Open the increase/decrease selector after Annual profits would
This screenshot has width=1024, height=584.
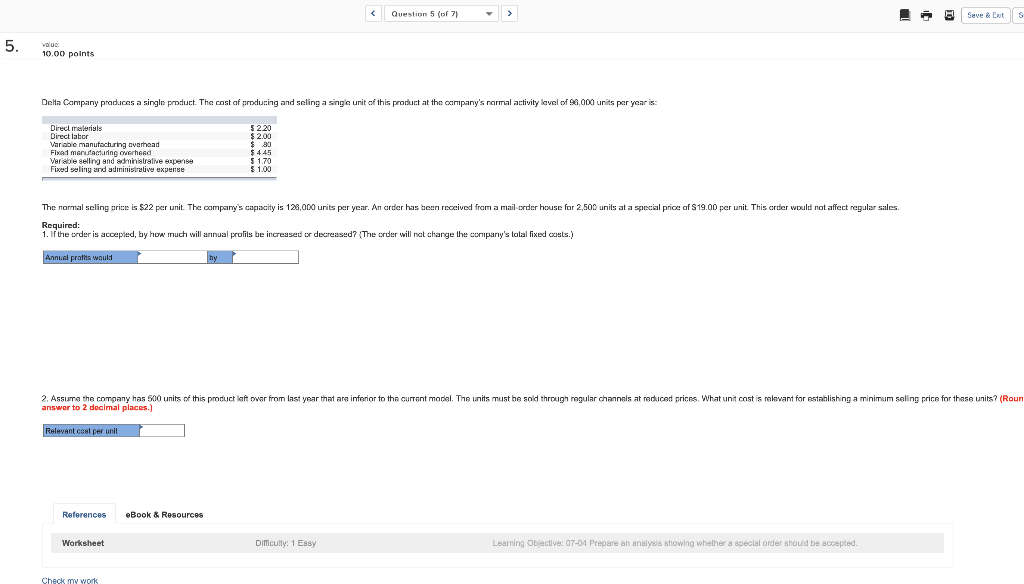[172, 257]
